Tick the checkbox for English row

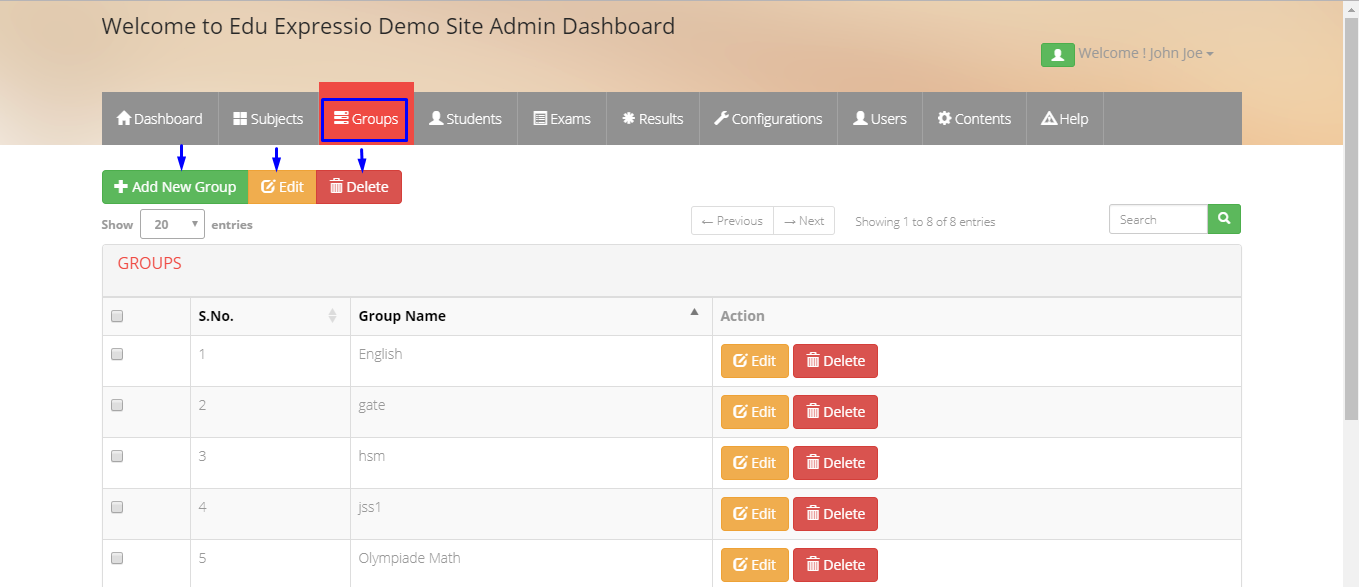(117, 354)
